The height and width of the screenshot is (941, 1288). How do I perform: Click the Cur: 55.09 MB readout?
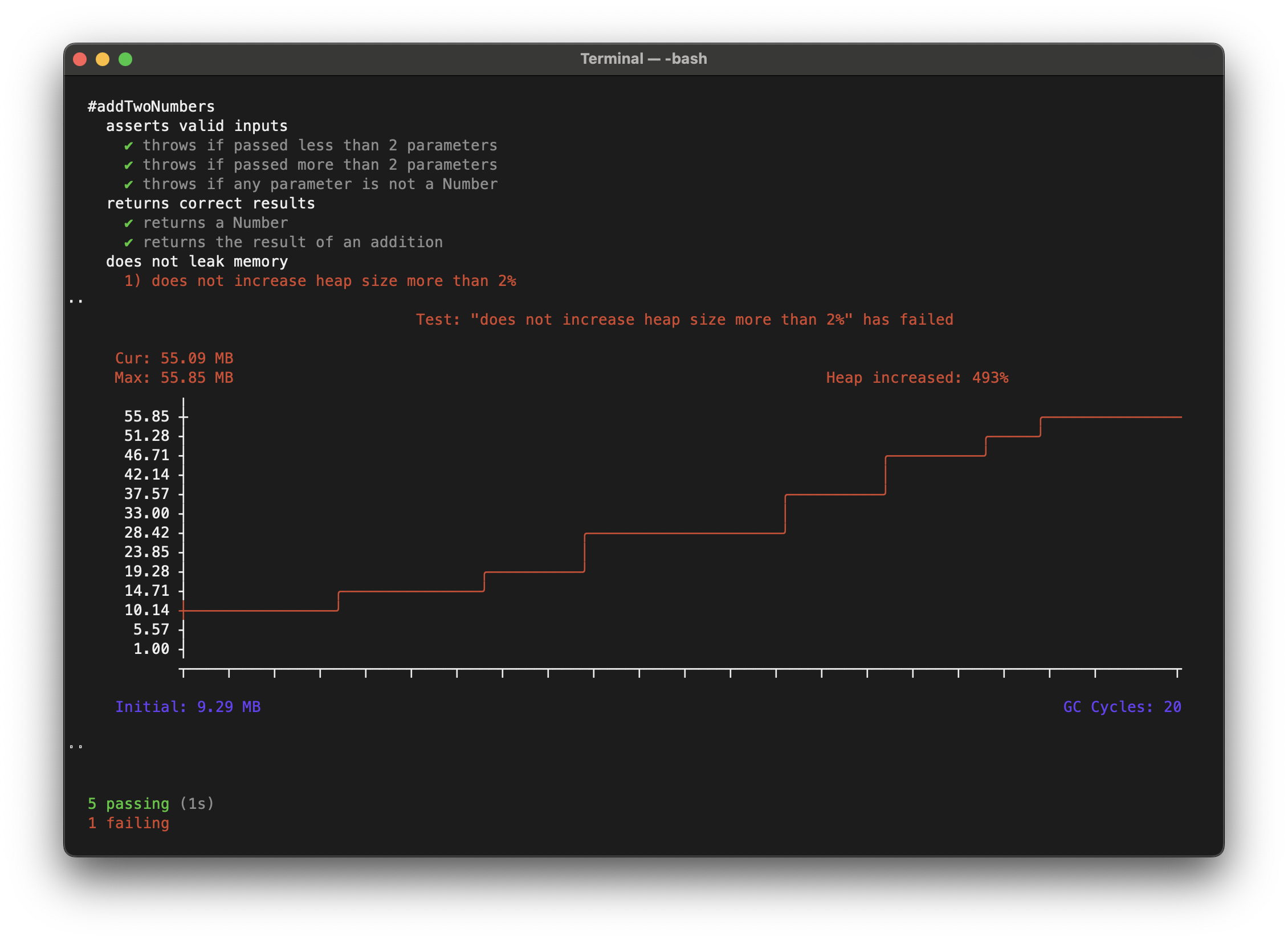(174, 358)
